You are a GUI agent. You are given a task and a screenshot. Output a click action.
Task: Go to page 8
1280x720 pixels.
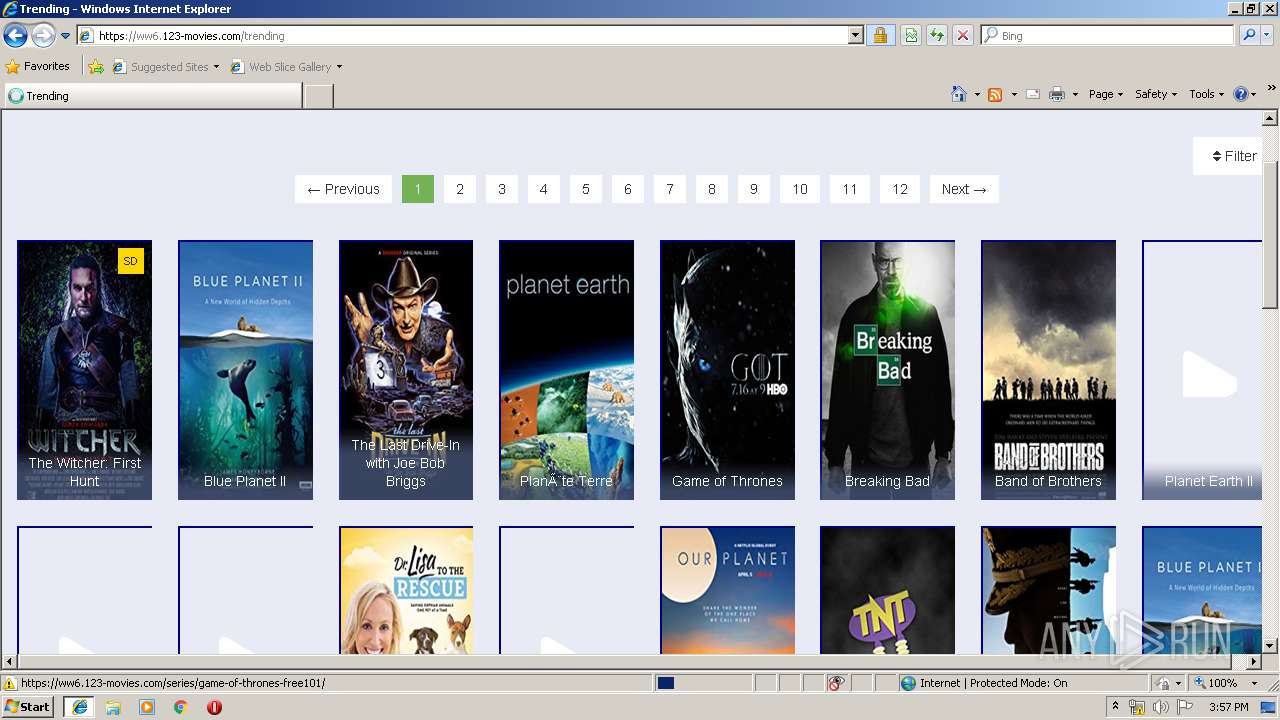point(712,189)
